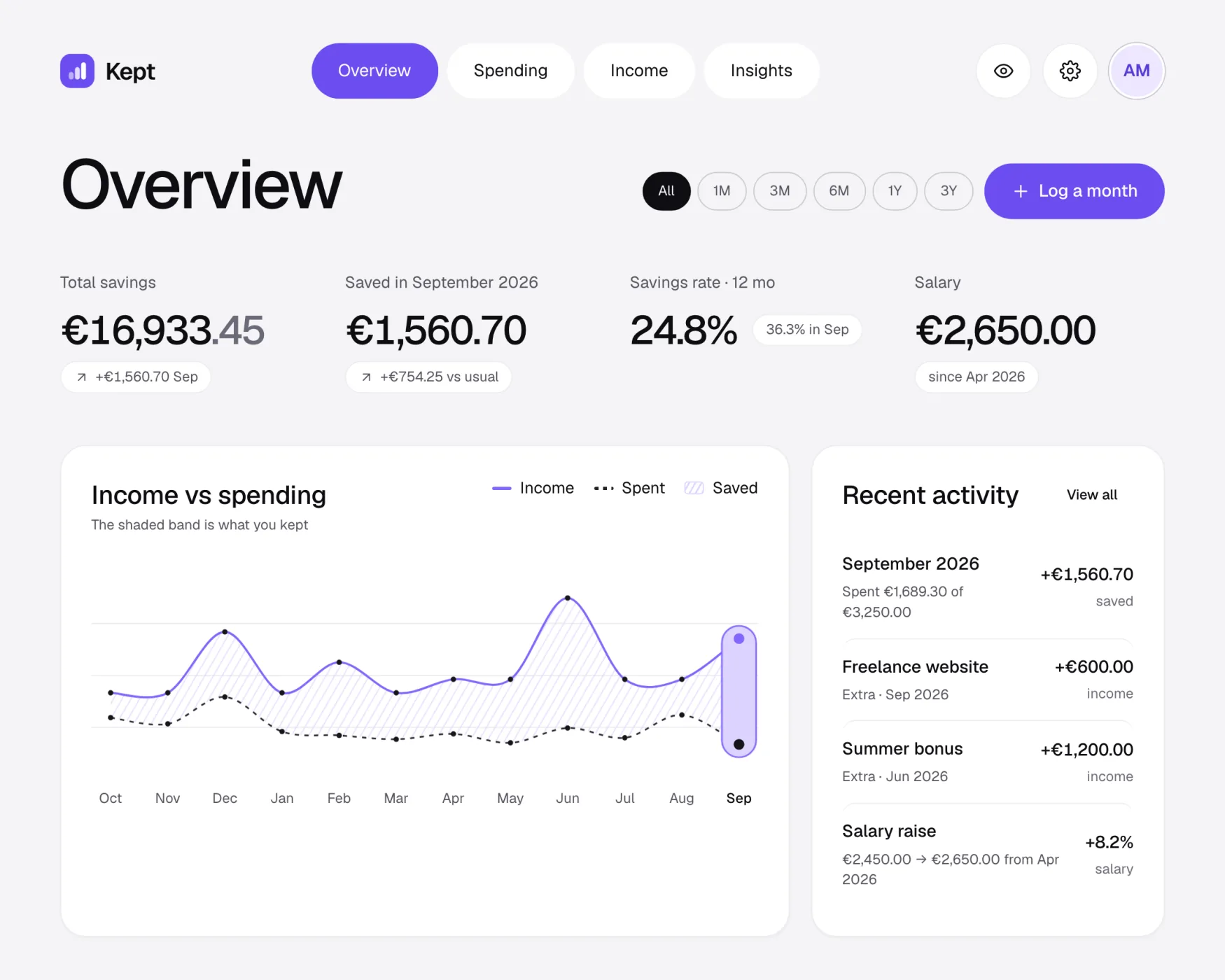Select the 1M time range

pyautogui.click(x=722, y=191)
